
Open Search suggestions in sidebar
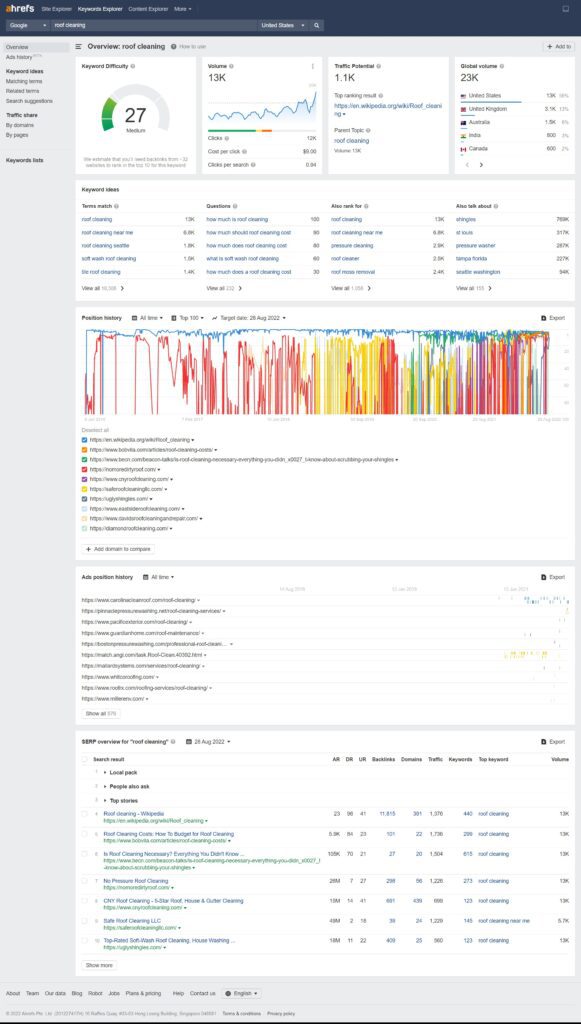click(x=29, y=101)
